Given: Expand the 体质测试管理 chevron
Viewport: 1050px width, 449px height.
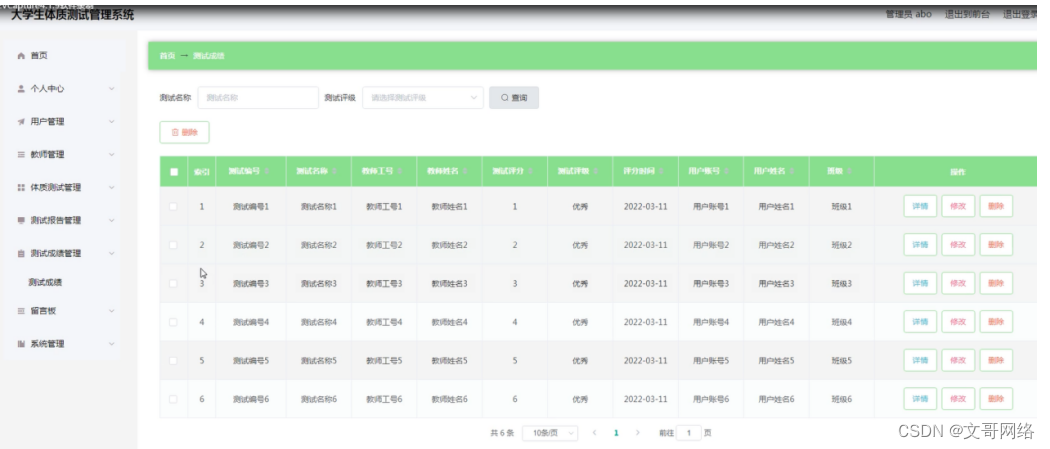Looking at the screenshot, I should tap(112, 187).
